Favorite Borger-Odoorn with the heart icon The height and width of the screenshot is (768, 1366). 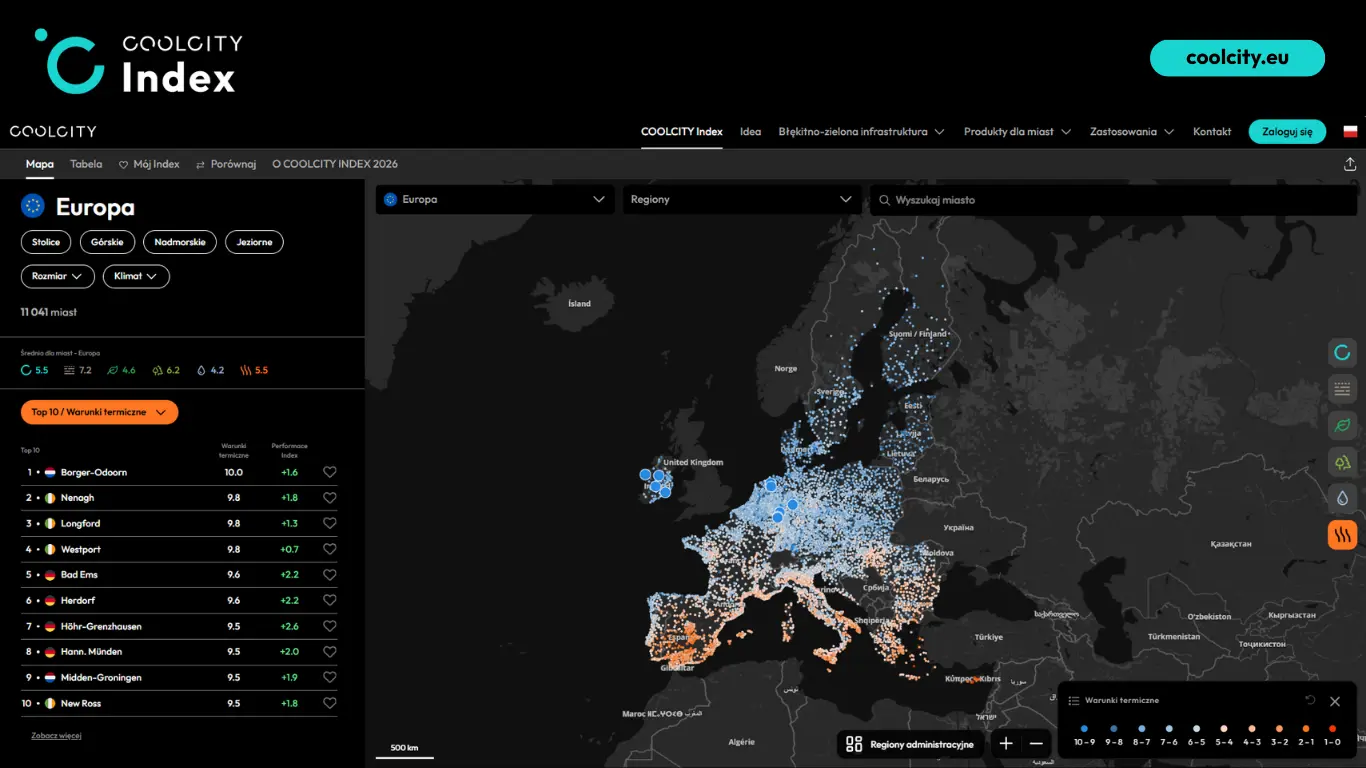tap(329, 472)
